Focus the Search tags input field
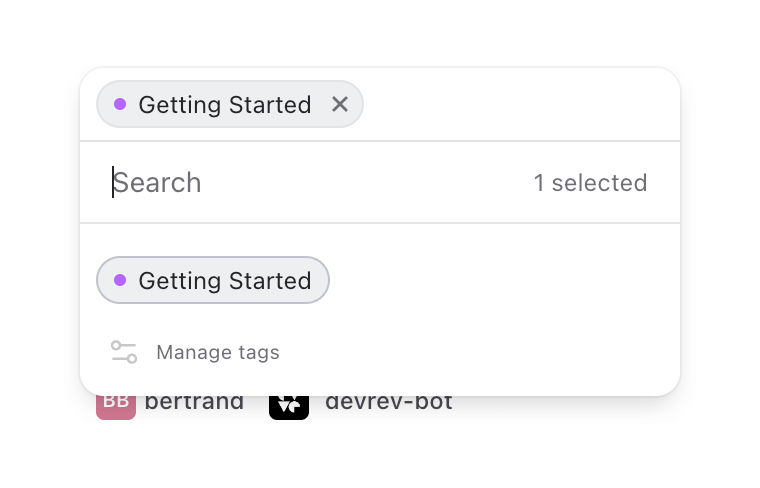Image resolution: width=760 pixels, height=488 pixels. pyautogui.click(x=300, y=182)
